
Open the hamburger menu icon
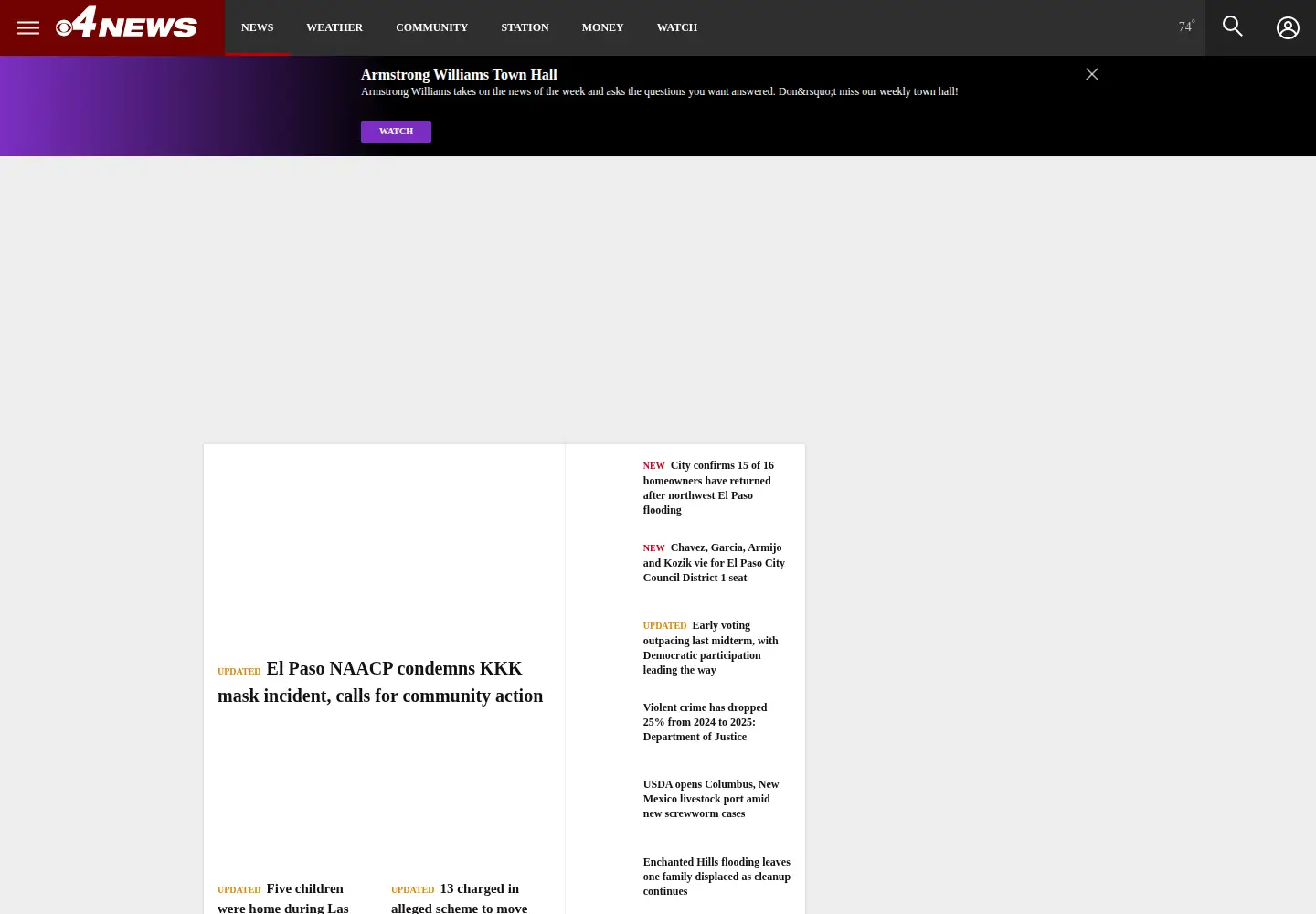click(28, 27)
